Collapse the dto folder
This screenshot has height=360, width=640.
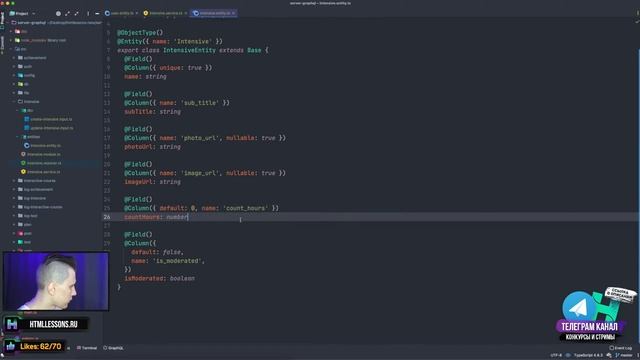point(18,110)
